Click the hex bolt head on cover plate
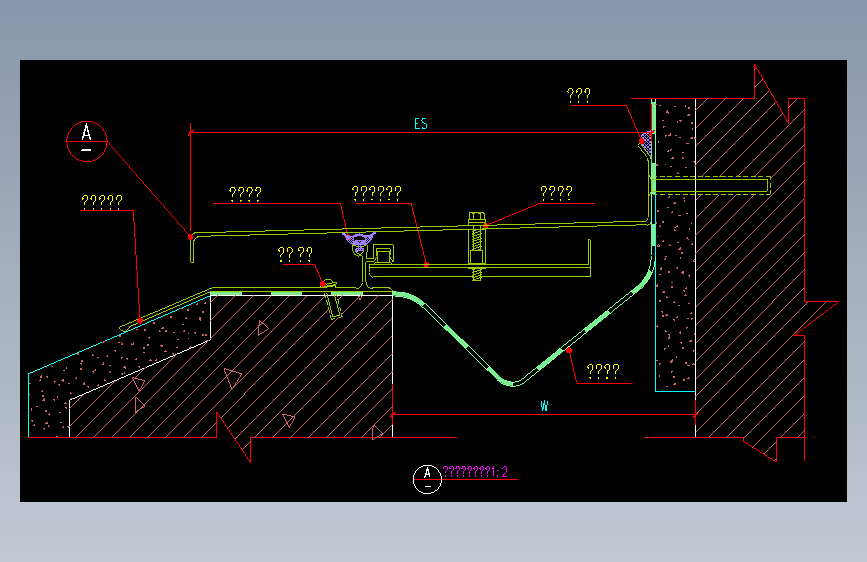The width and height of the screenshot is (867, 562). pyautogui.click(x=477, y=218)
